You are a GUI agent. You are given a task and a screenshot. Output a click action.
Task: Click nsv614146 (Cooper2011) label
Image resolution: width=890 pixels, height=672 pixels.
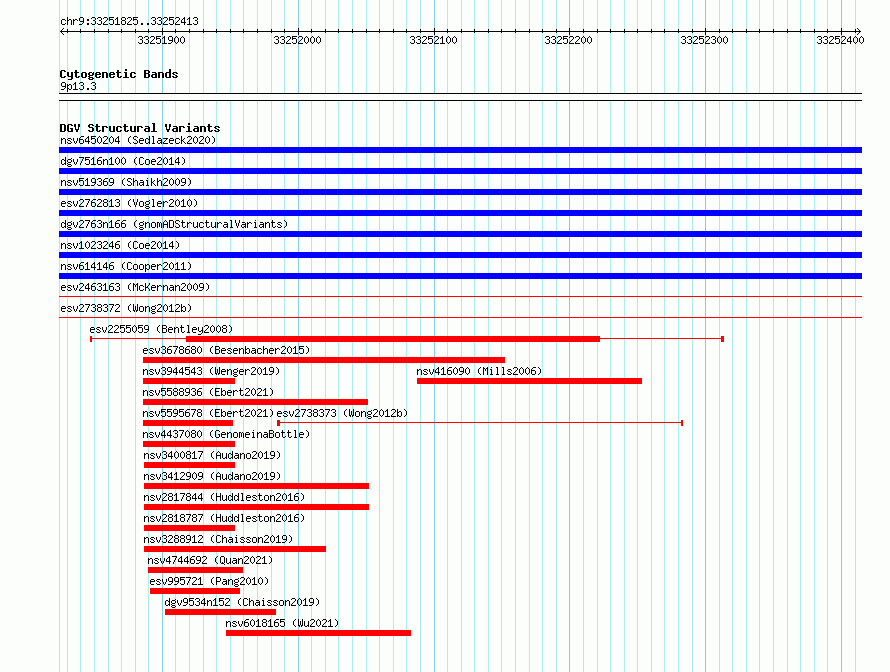pyautogui.click(x=126, y=266)
